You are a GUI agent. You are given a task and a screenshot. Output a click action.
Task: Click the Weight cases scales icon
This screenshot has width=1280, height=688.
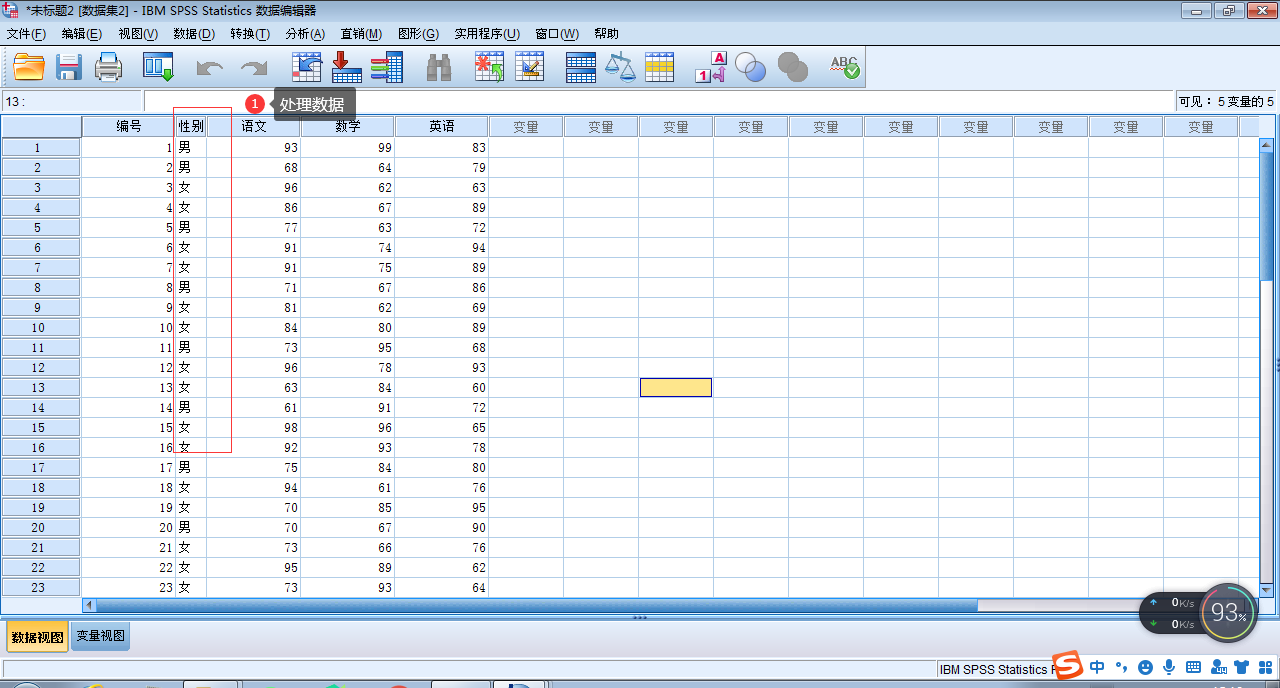tap(620, 67)
